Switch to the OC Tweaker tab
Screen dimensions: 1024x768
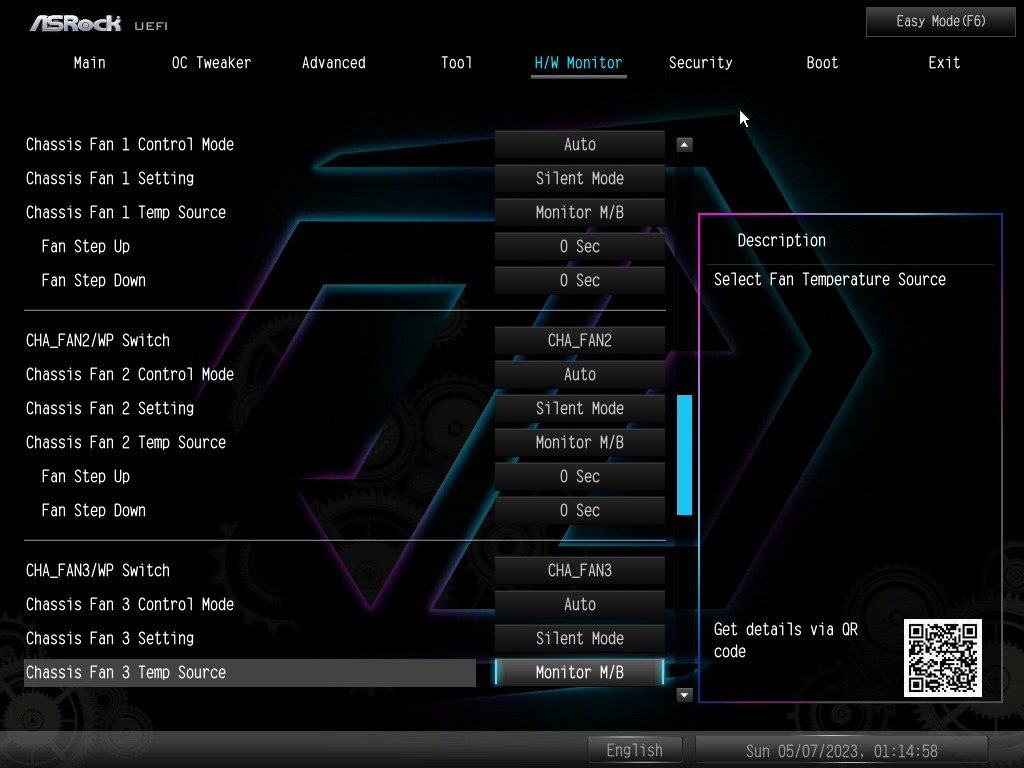click(x=211, y=63)
